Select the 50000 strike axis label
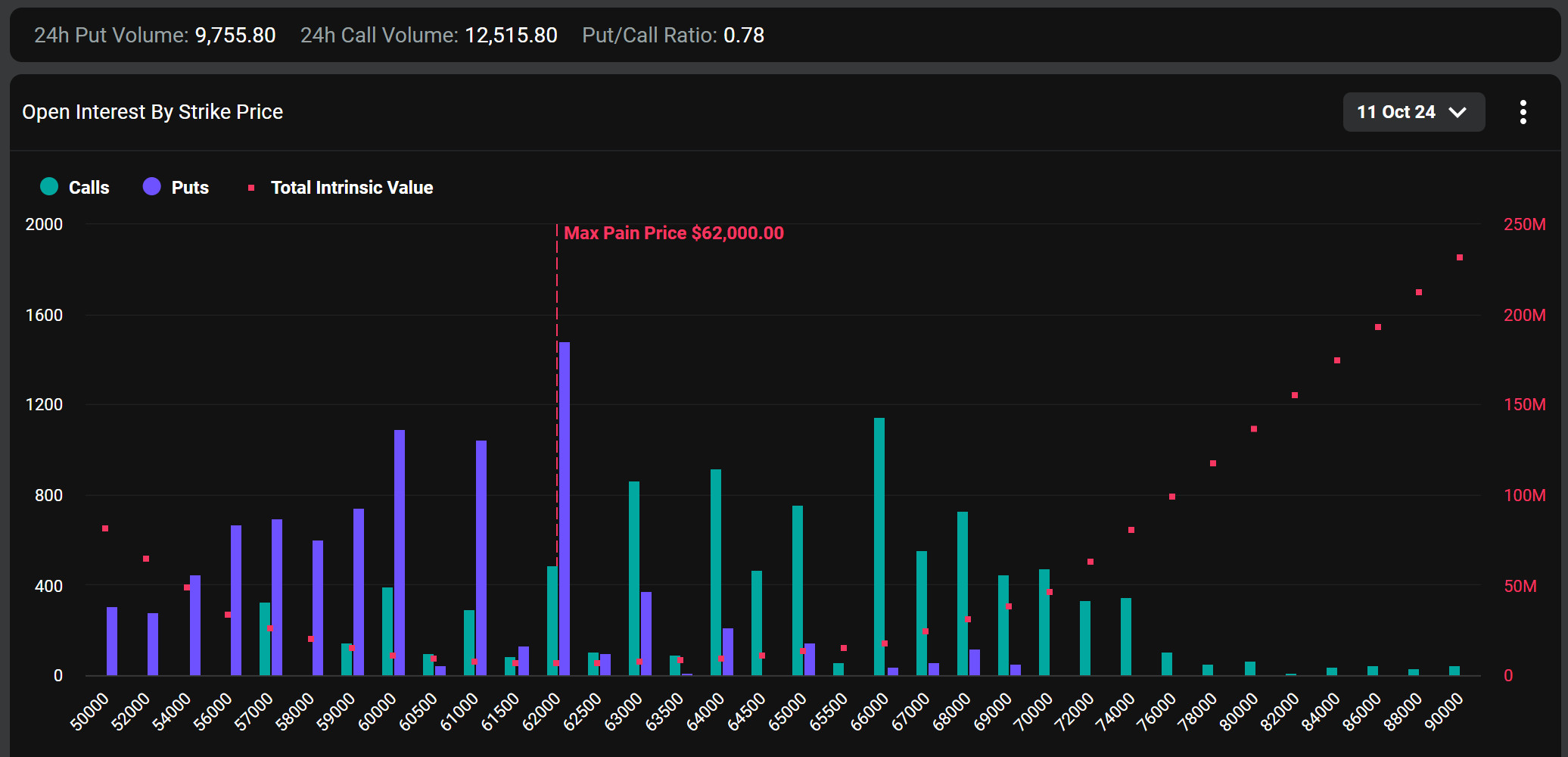 tap(90, 712)
